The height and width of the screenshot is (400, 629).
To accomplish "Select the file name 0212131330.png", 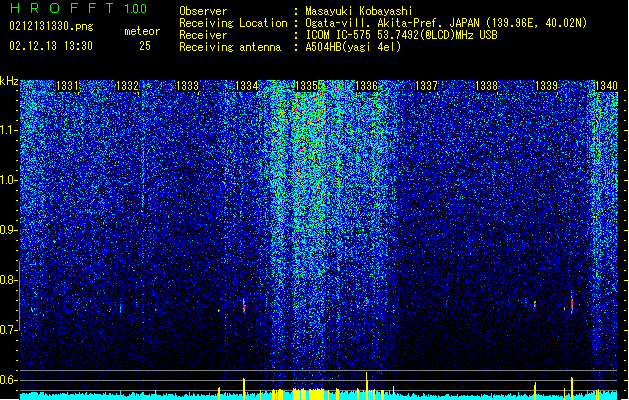I will coord(51,26).
